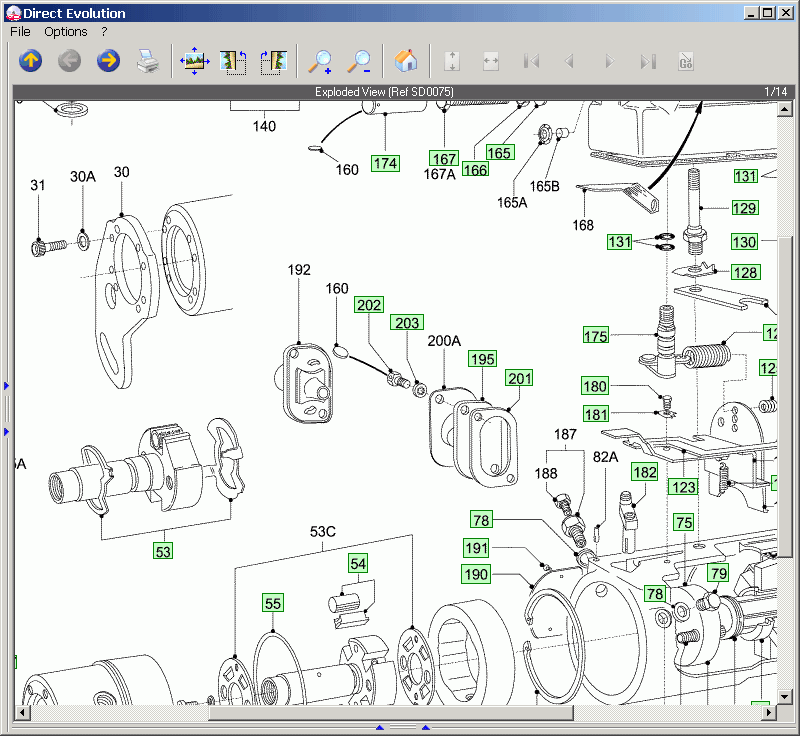Rotate the image counterclockwise using the toolbar

click(x=233, y=61)
